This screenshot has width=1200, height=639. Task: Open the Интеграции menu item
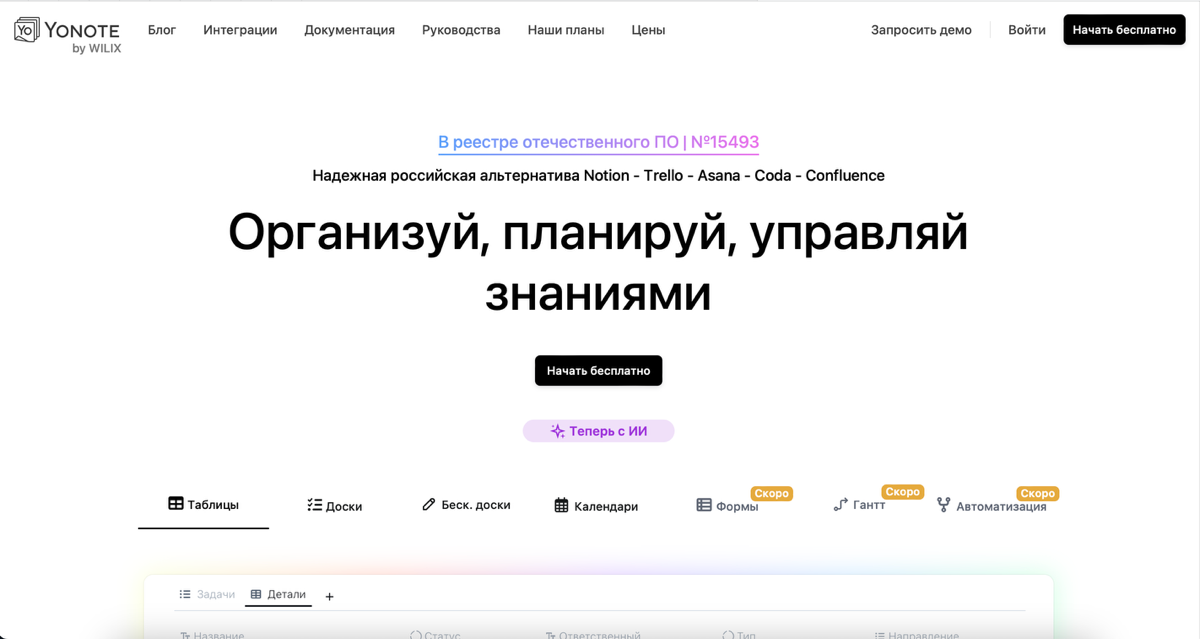click(240, 30)
